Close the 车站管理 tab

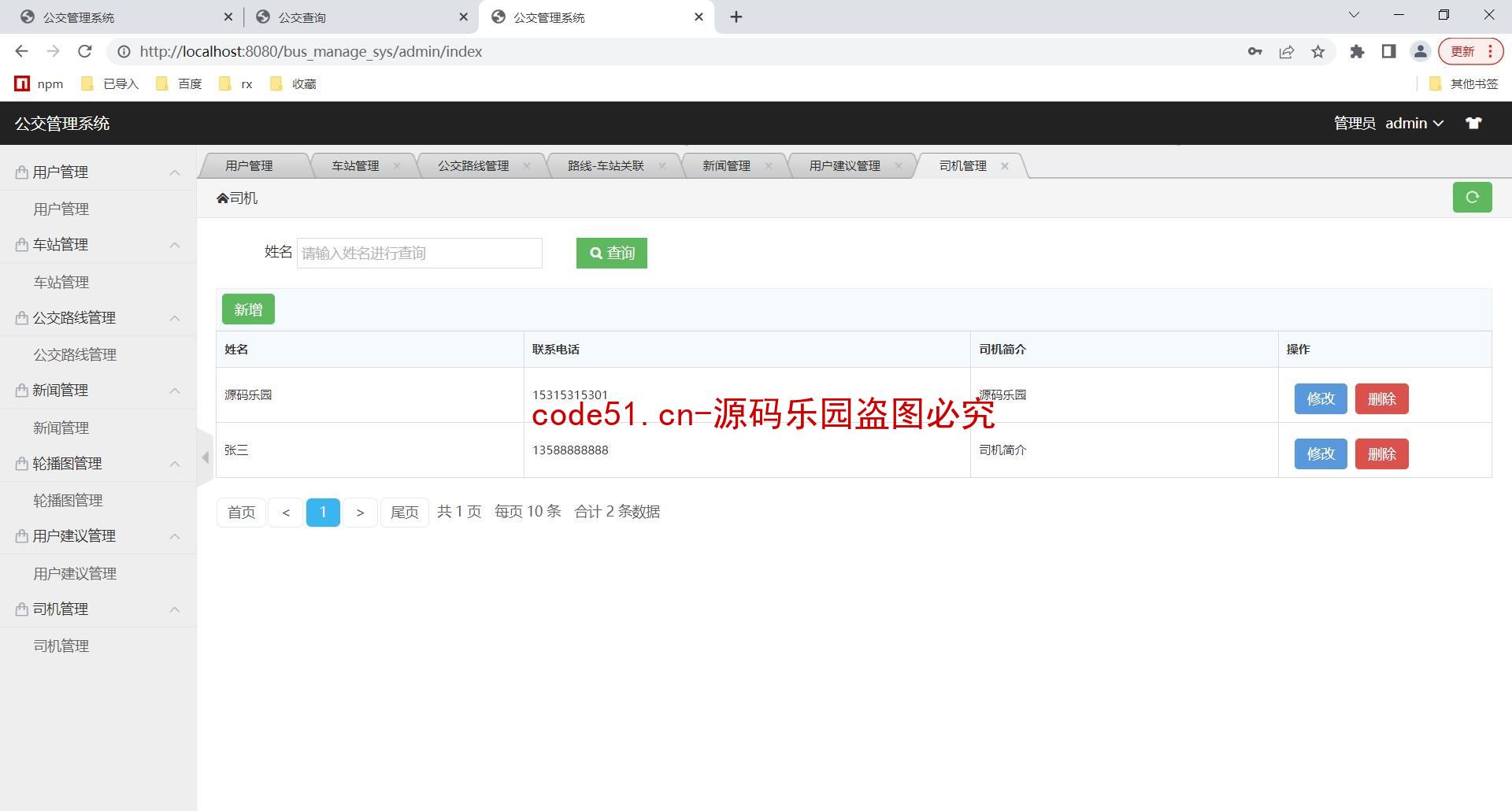pos(397,165)
